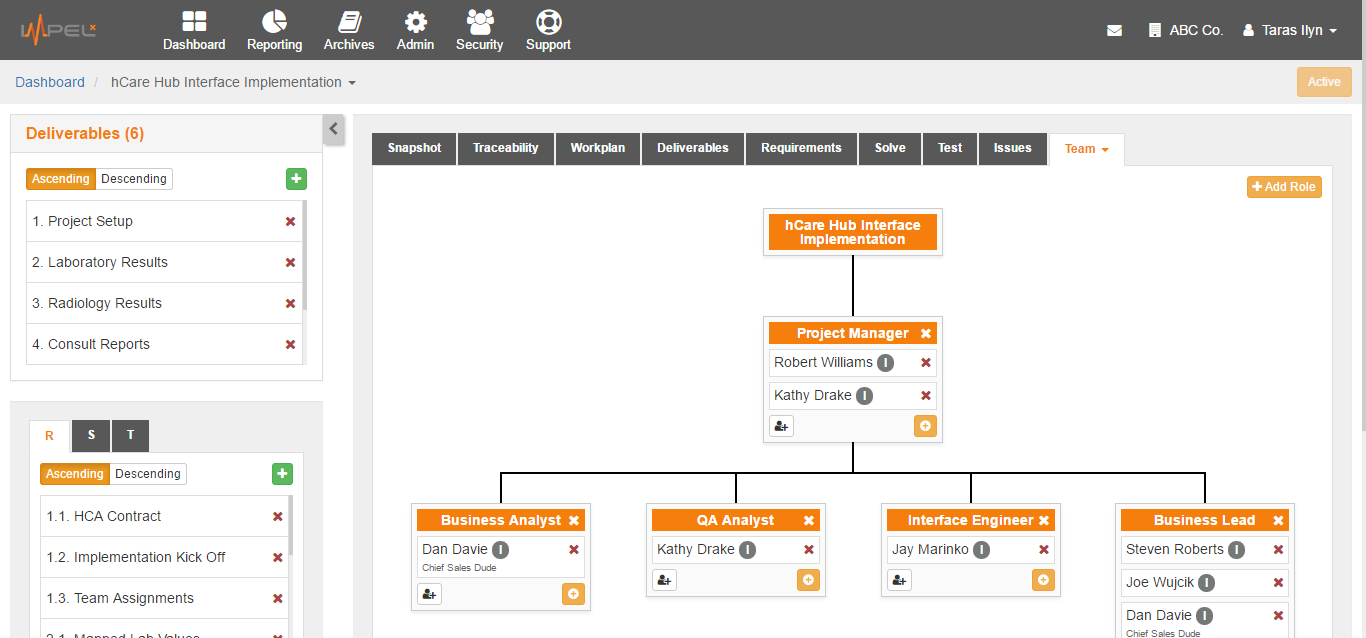Click info icon next to Robert Williams
The width and height of the screenshot is (1366, 638).
[x=885, y=363]
